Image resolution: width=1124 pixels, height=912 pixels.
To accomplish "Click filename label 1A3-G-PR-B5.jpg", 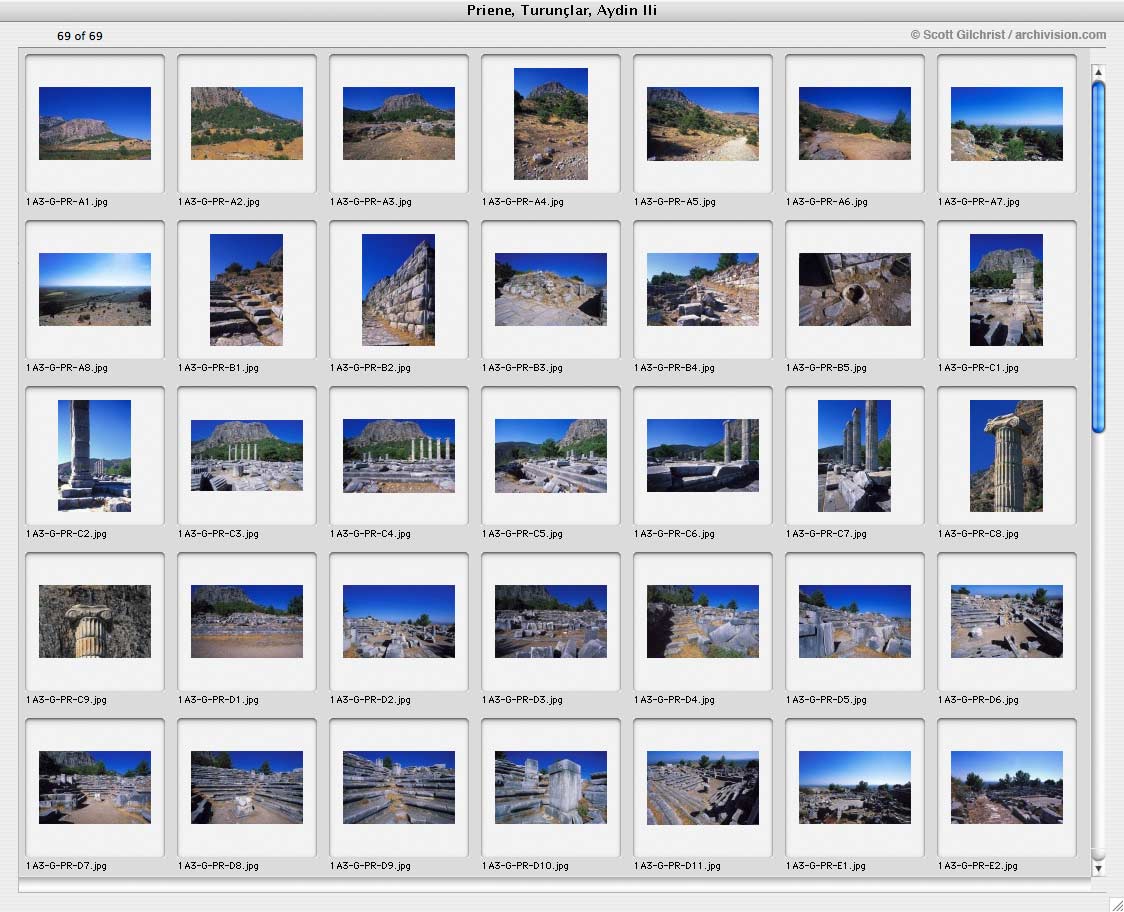I will [x=826, y=368].
